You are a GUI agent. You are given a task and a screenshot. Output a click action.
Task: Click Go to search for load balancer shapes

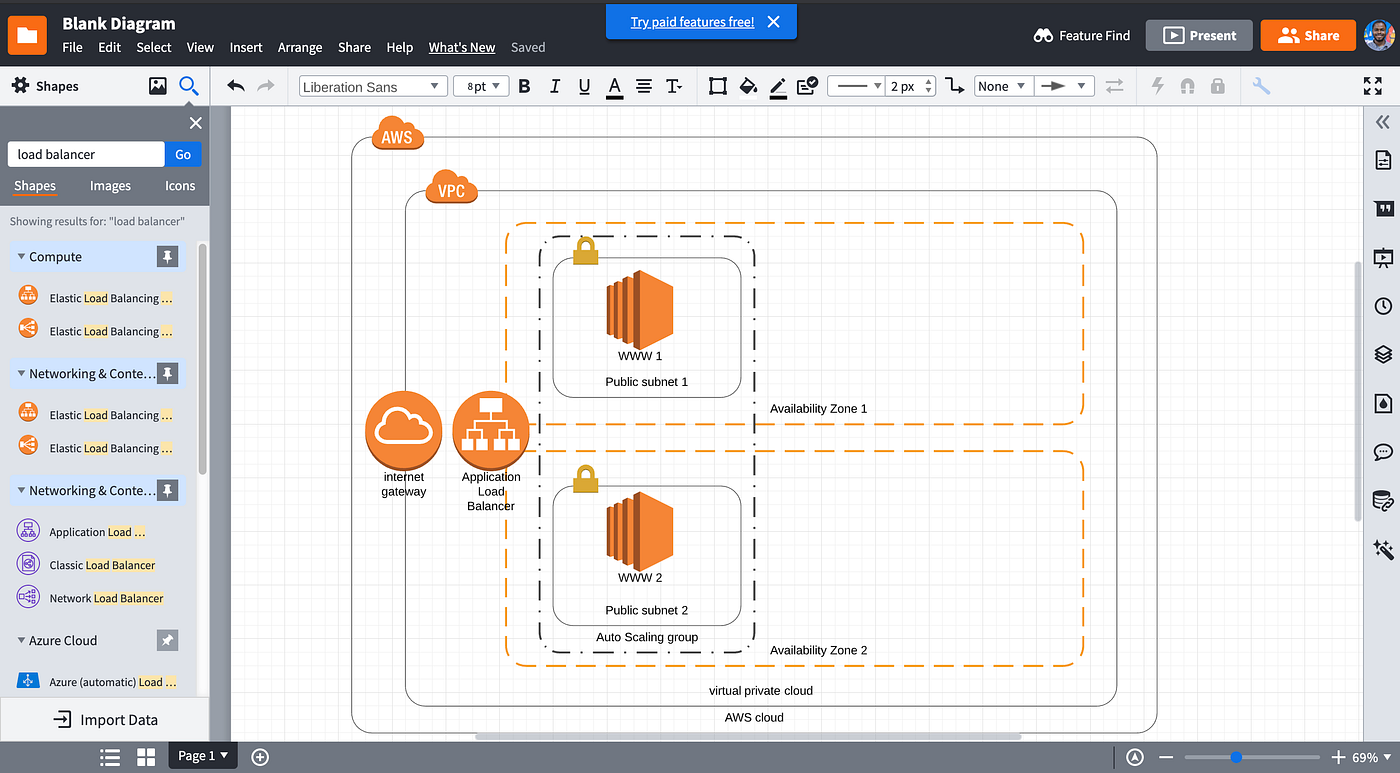click(x=182, y=154)
